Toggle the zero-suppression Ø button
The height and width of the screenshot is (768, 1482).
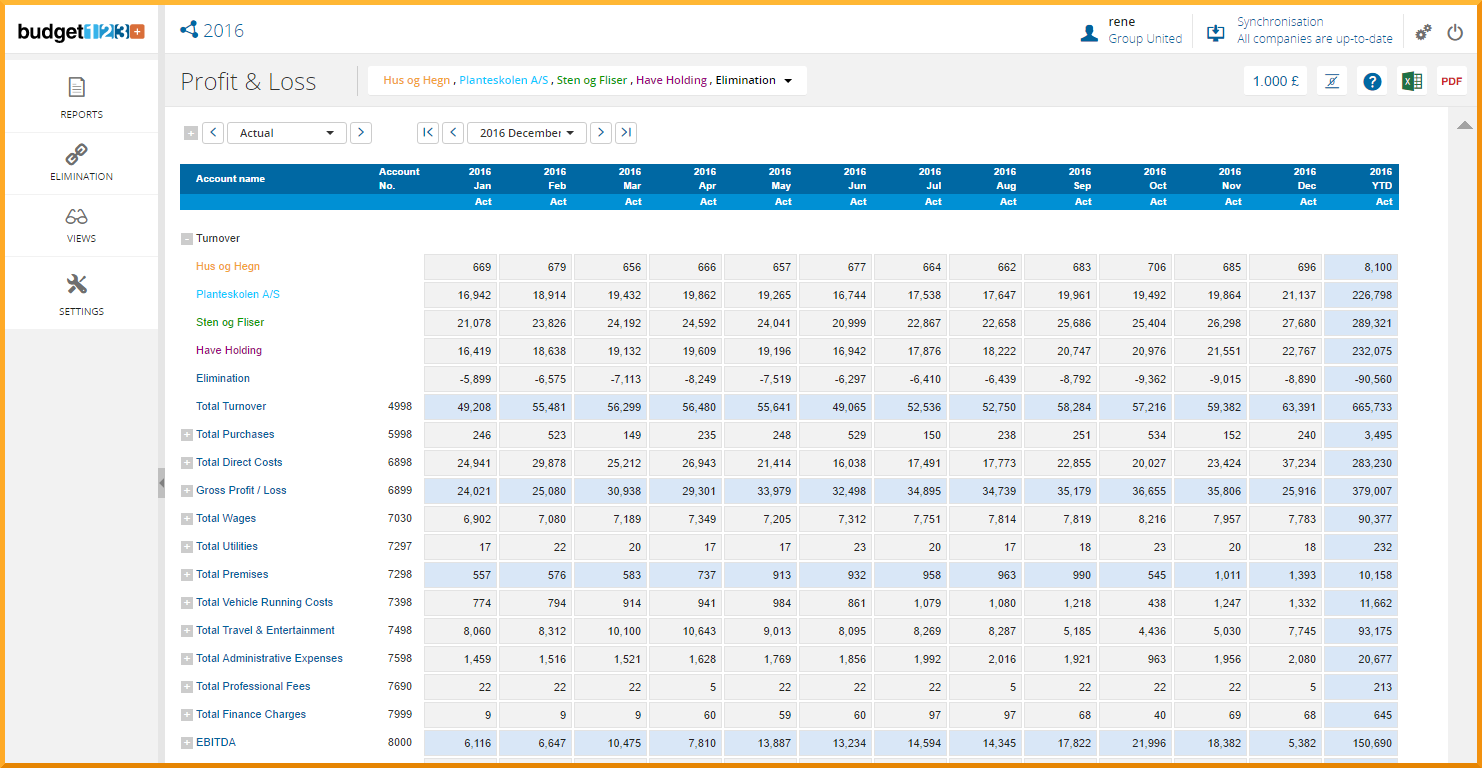1332,81
